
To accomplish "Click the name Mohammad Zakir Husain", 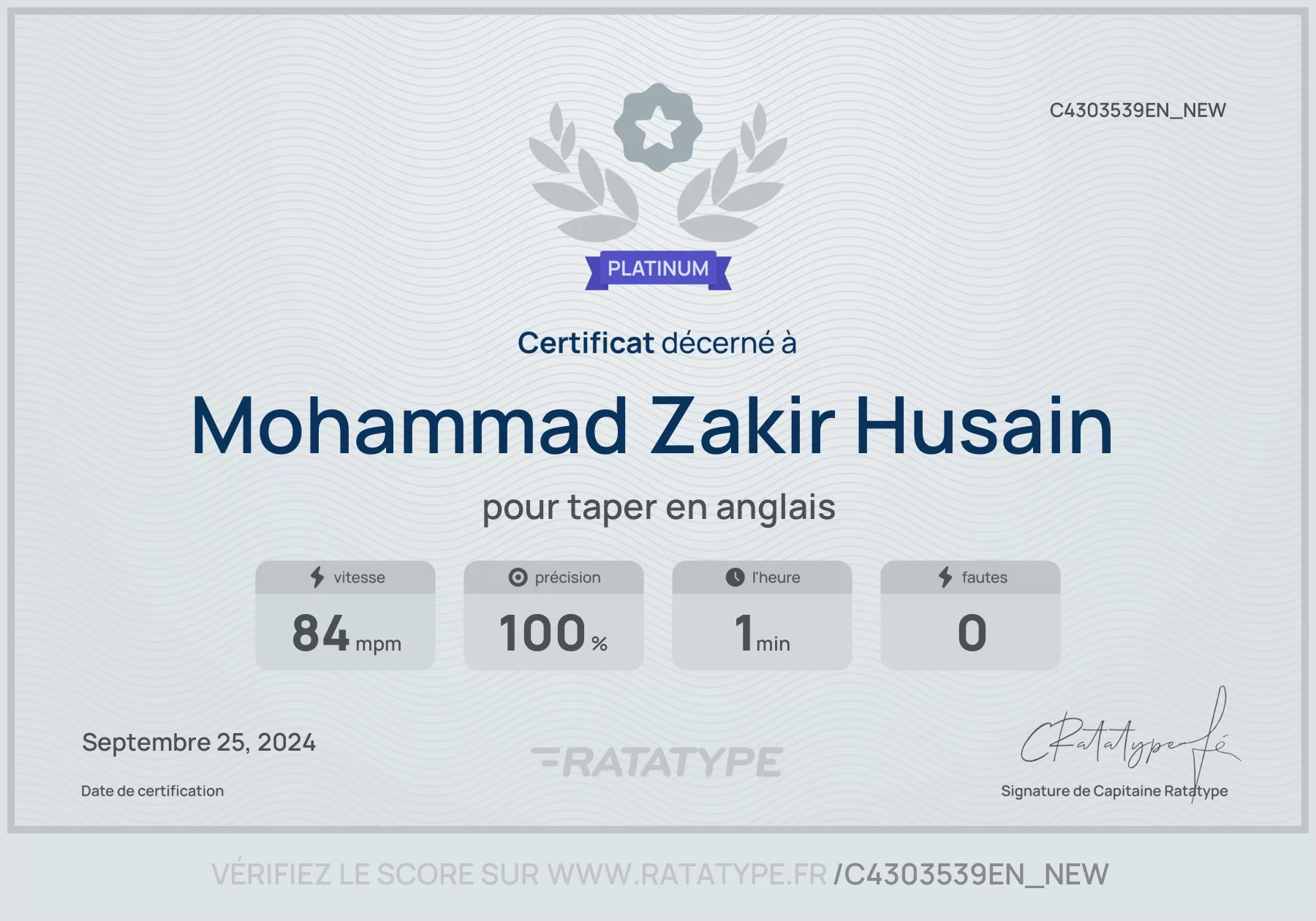I will [x=652, y=425].
